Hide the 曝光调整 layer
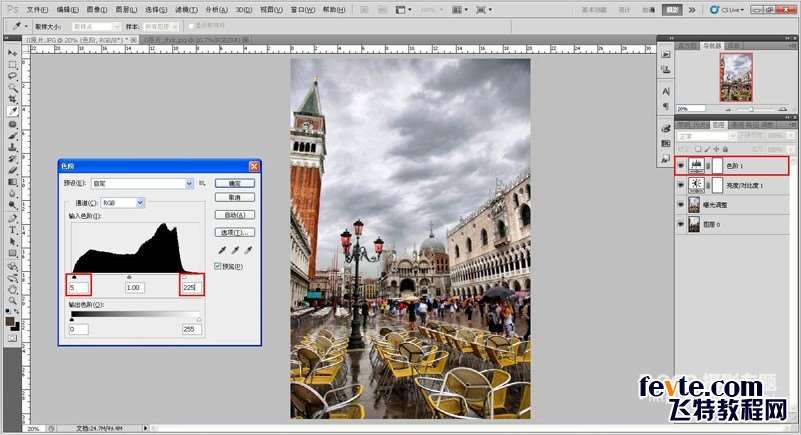 (680, 204)
